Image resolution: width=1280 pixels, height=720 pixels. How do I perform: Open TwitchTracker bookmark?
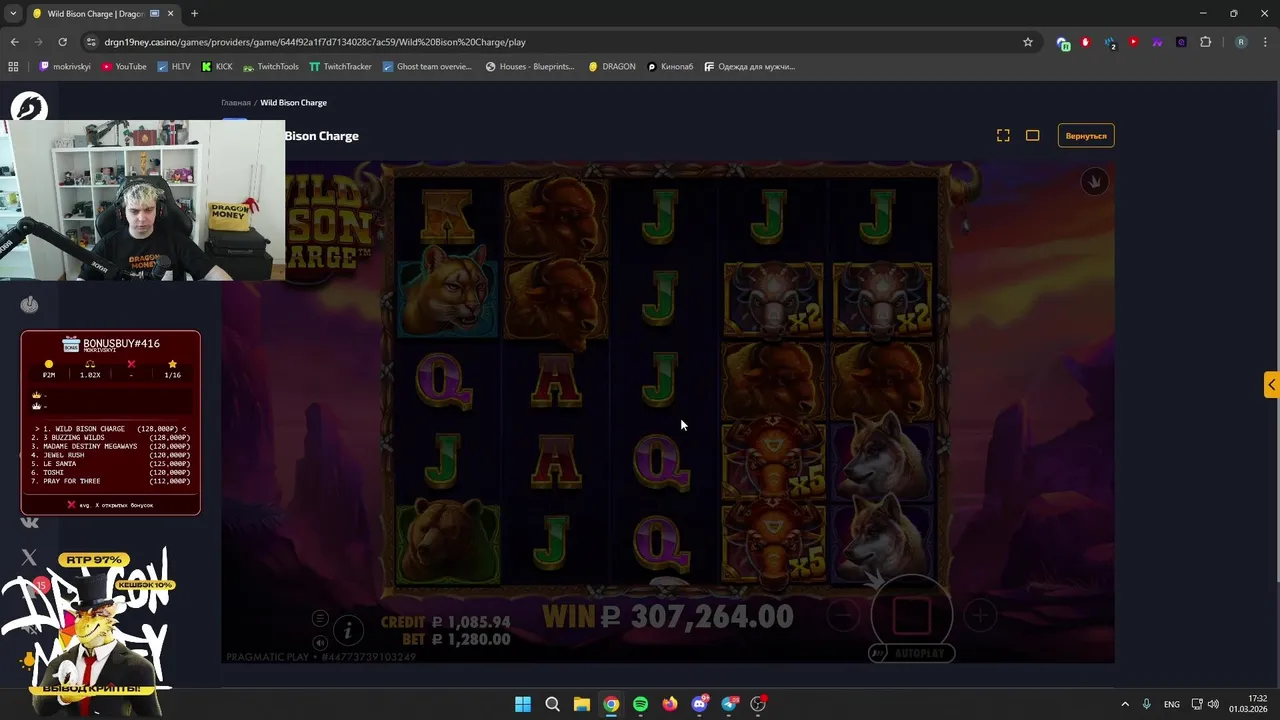click(340, 67)
